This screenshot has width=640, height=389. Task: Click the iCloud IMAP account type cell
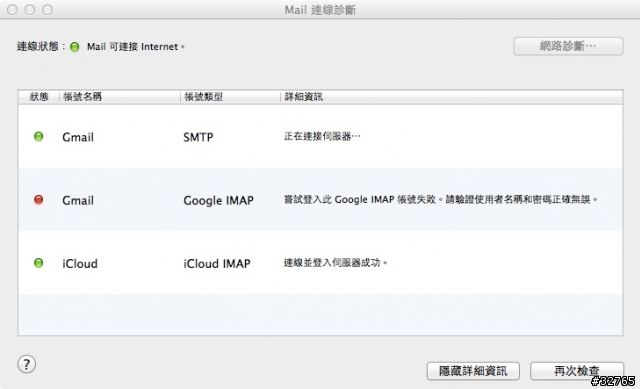(x=217, y=263)
